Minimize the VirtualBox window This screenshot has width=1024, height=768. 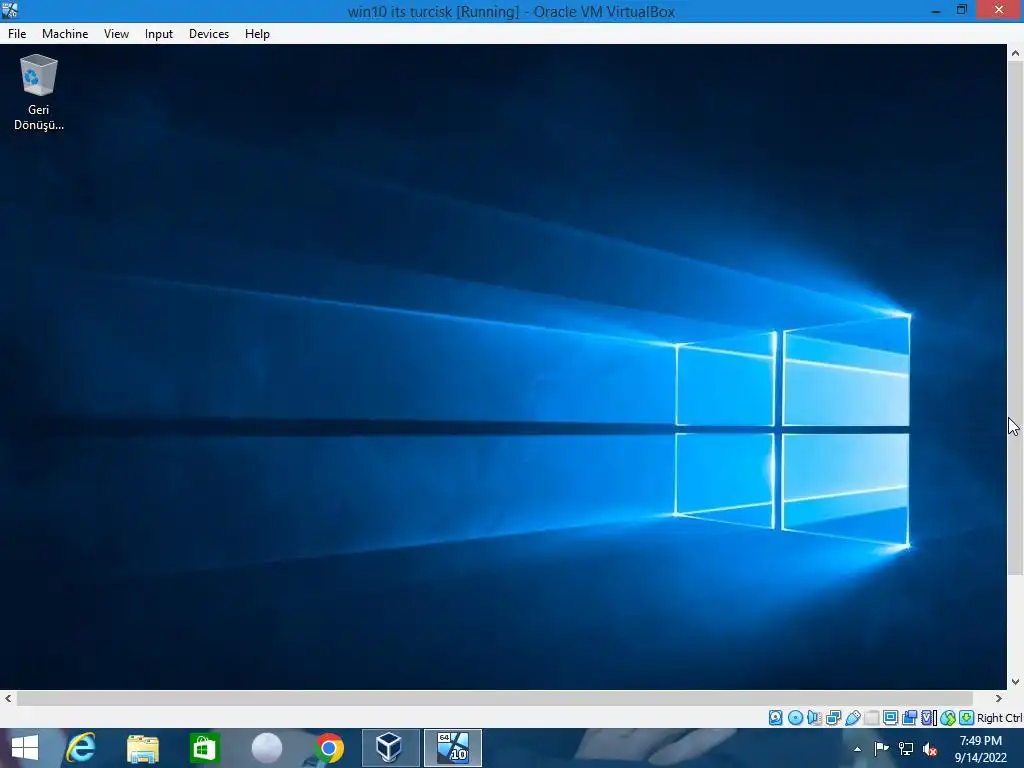click(x=936, y=10)
